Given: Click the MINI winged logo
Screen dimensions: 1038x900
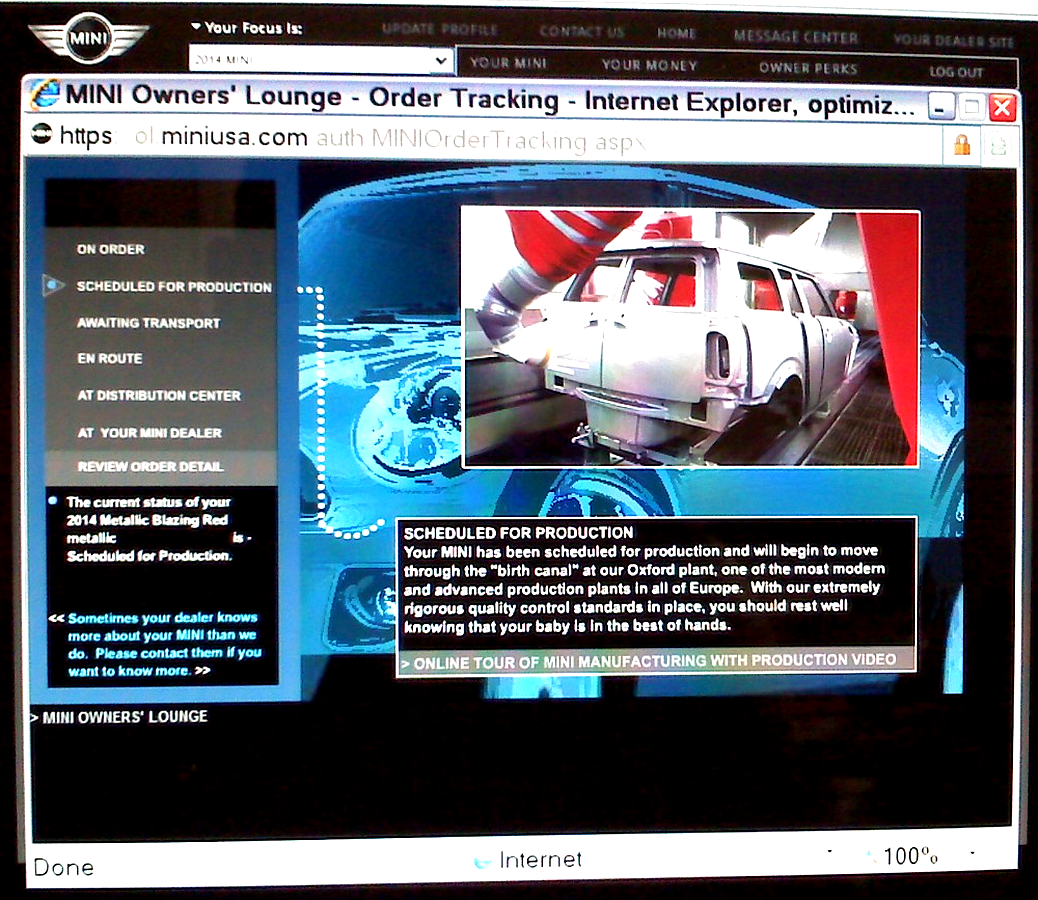Looking at the screenshot, I should click(x=88, y=38).
